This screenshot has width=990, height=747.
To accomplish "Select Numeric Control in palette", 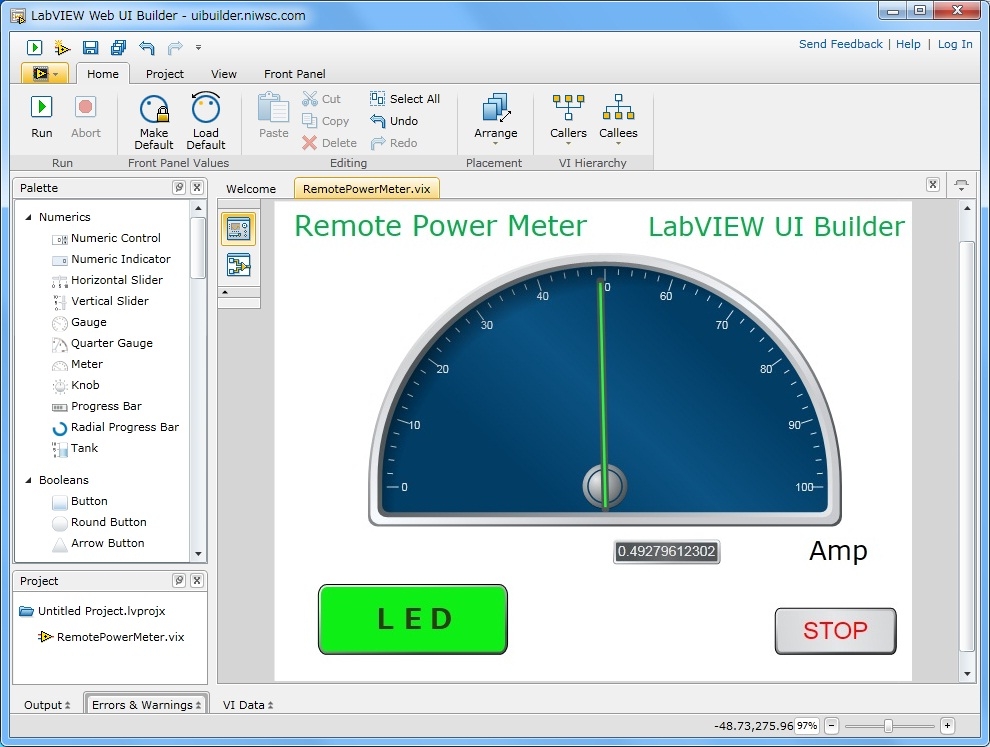I will click(106, 238).
